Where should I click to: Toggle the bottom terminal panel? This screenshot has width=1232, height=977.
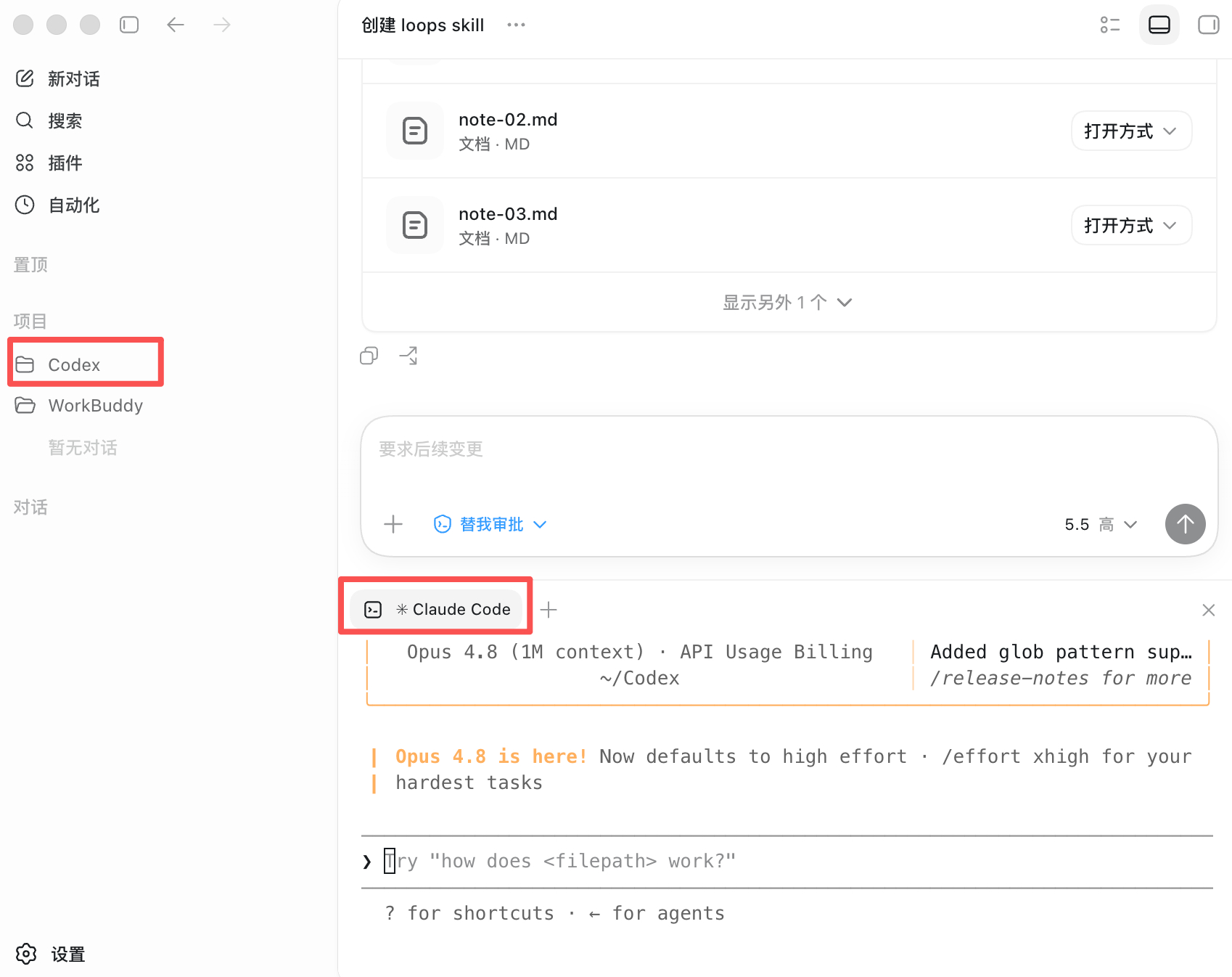pos(1159,25)
